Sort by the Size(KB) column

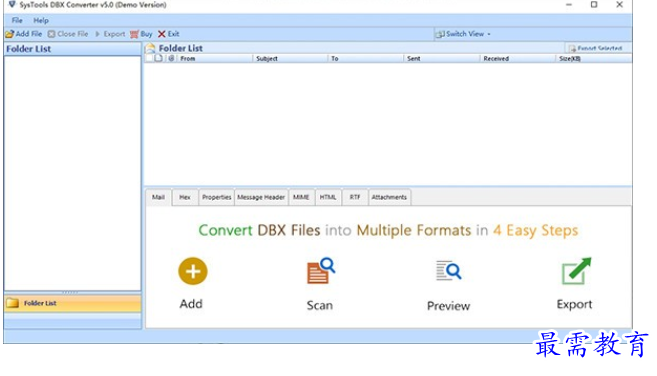click(594, 59)
